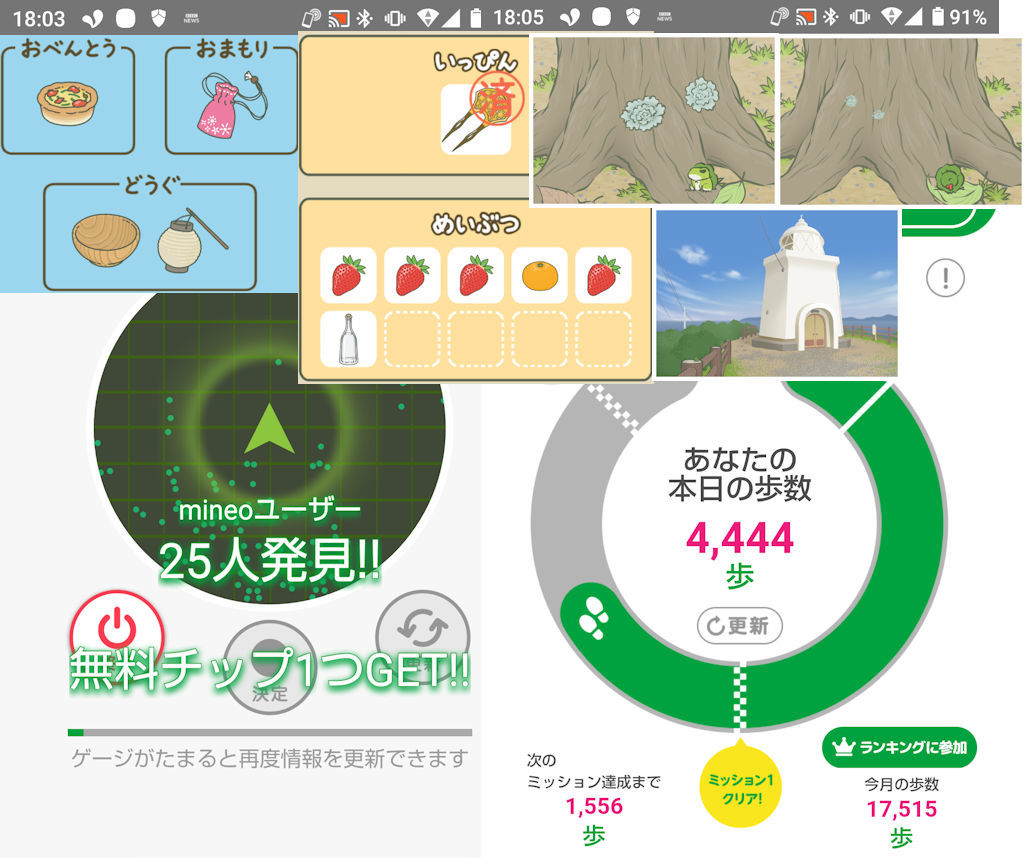Join ranking via ランキングに参加 button
This screenshot has height=858, width=1027.
point(898,747)
